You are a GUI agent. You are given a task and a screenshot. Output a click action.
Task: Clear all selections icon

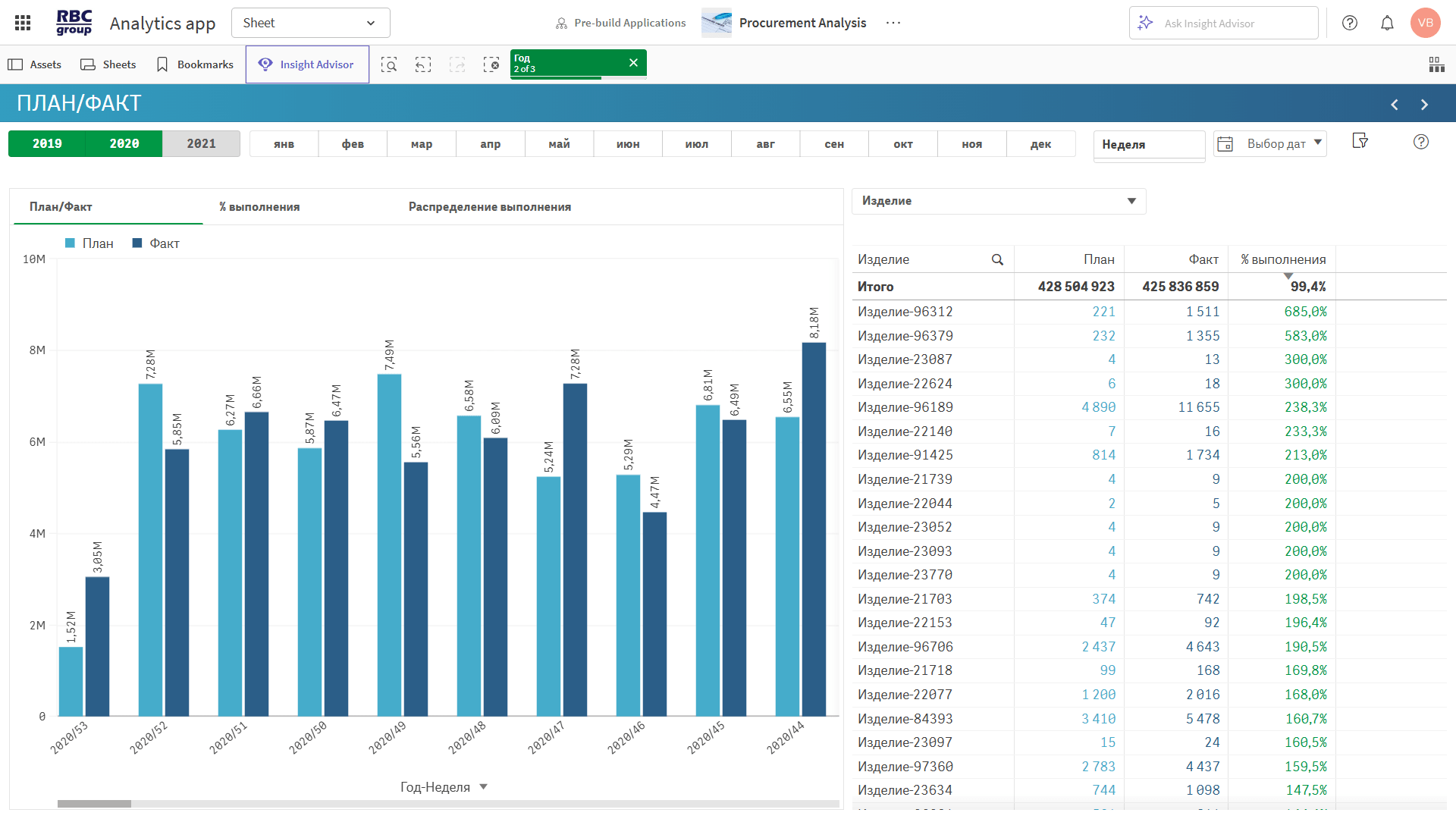[491, 64]
